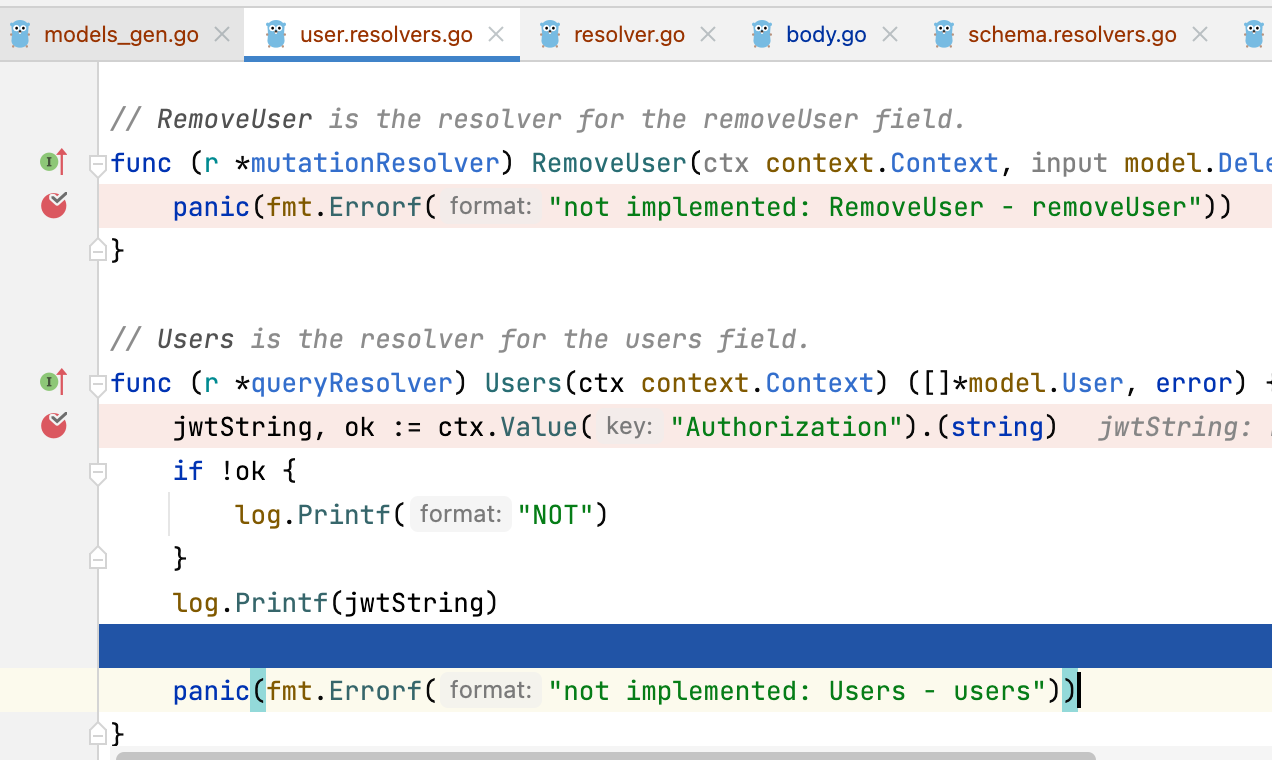Collapse the if !ok block with its fold marker
The image size is (1272, 760).
(97, 470)
